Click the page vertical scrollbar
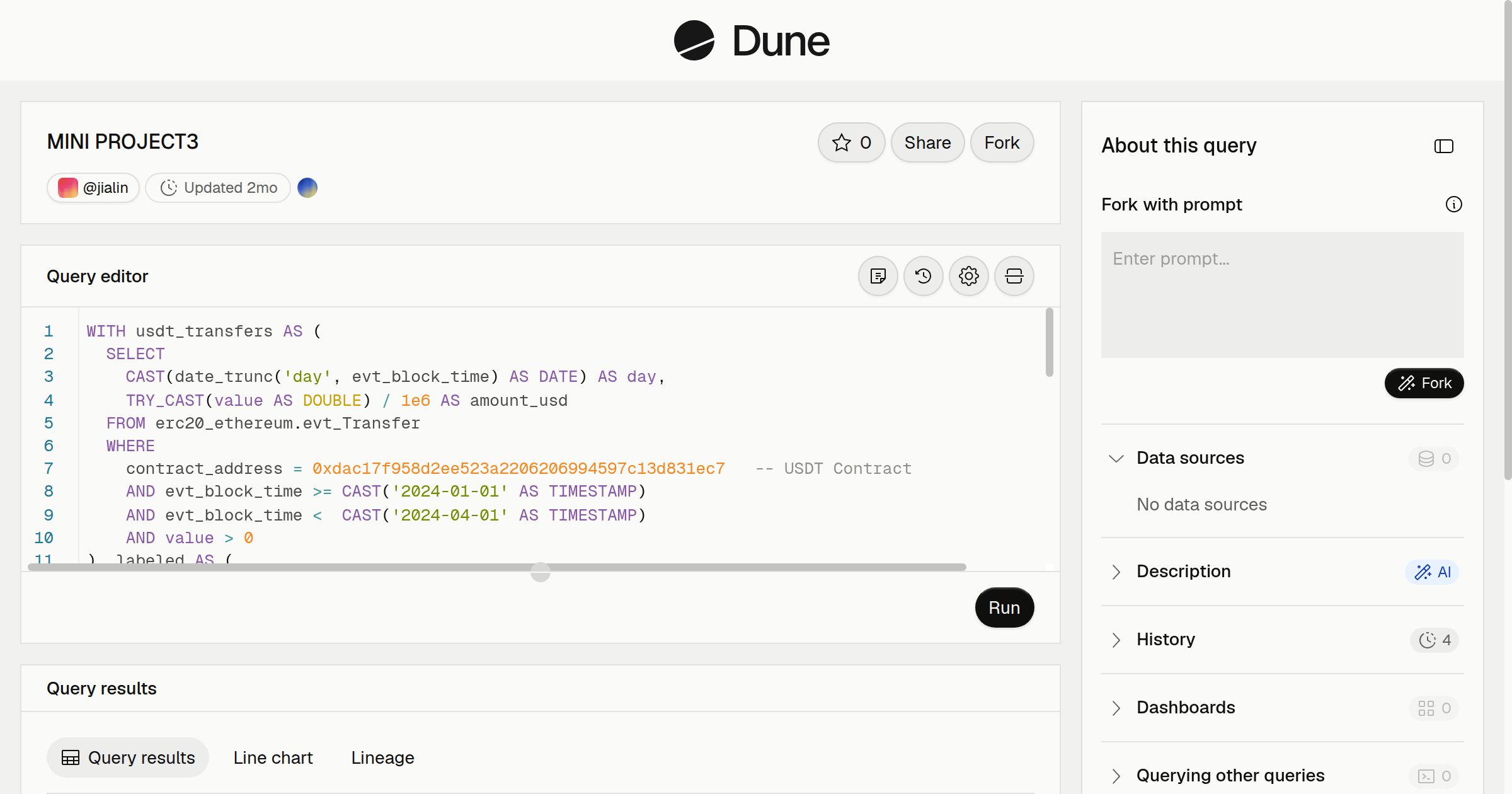 tap(1508, 239)
